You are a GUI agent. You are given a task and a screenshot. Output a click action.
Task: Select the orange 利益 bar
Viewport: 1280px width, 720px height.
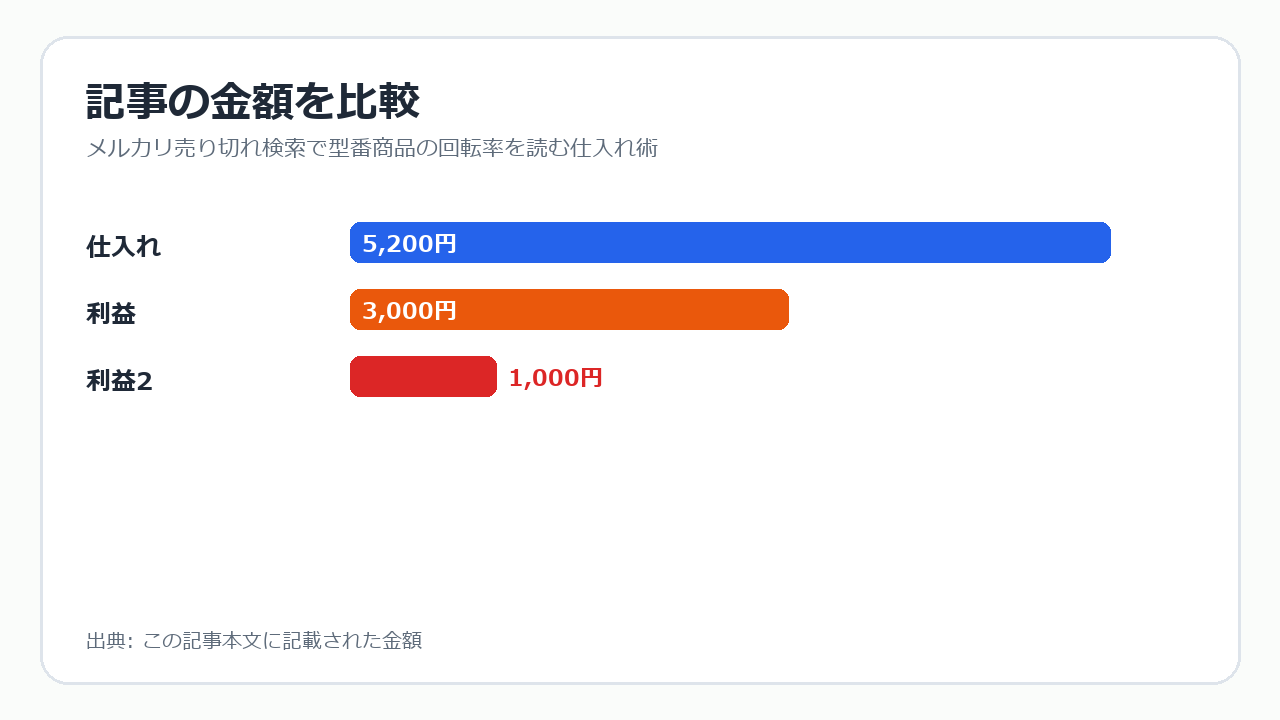569,310
